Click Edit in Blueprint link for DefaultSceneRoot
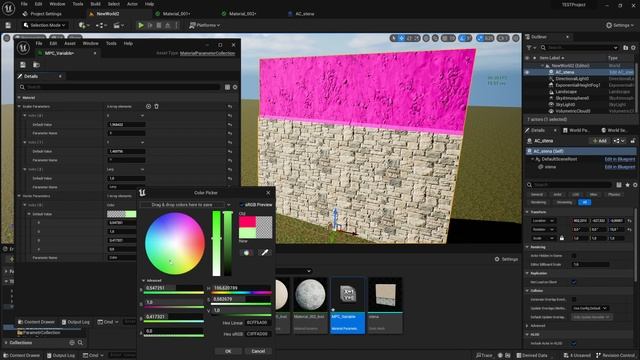The image size is (640, 360). 620,159
